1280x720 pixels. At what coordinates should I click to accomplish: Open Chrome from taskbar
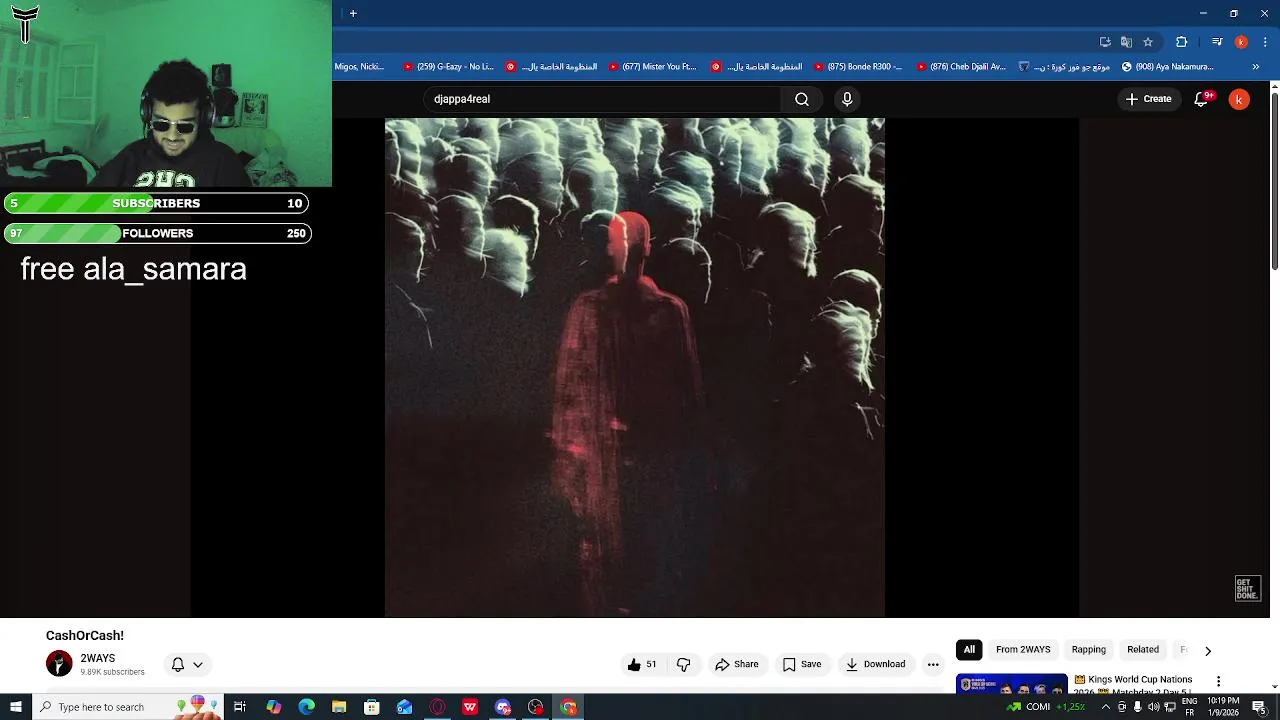coord(569,707)
